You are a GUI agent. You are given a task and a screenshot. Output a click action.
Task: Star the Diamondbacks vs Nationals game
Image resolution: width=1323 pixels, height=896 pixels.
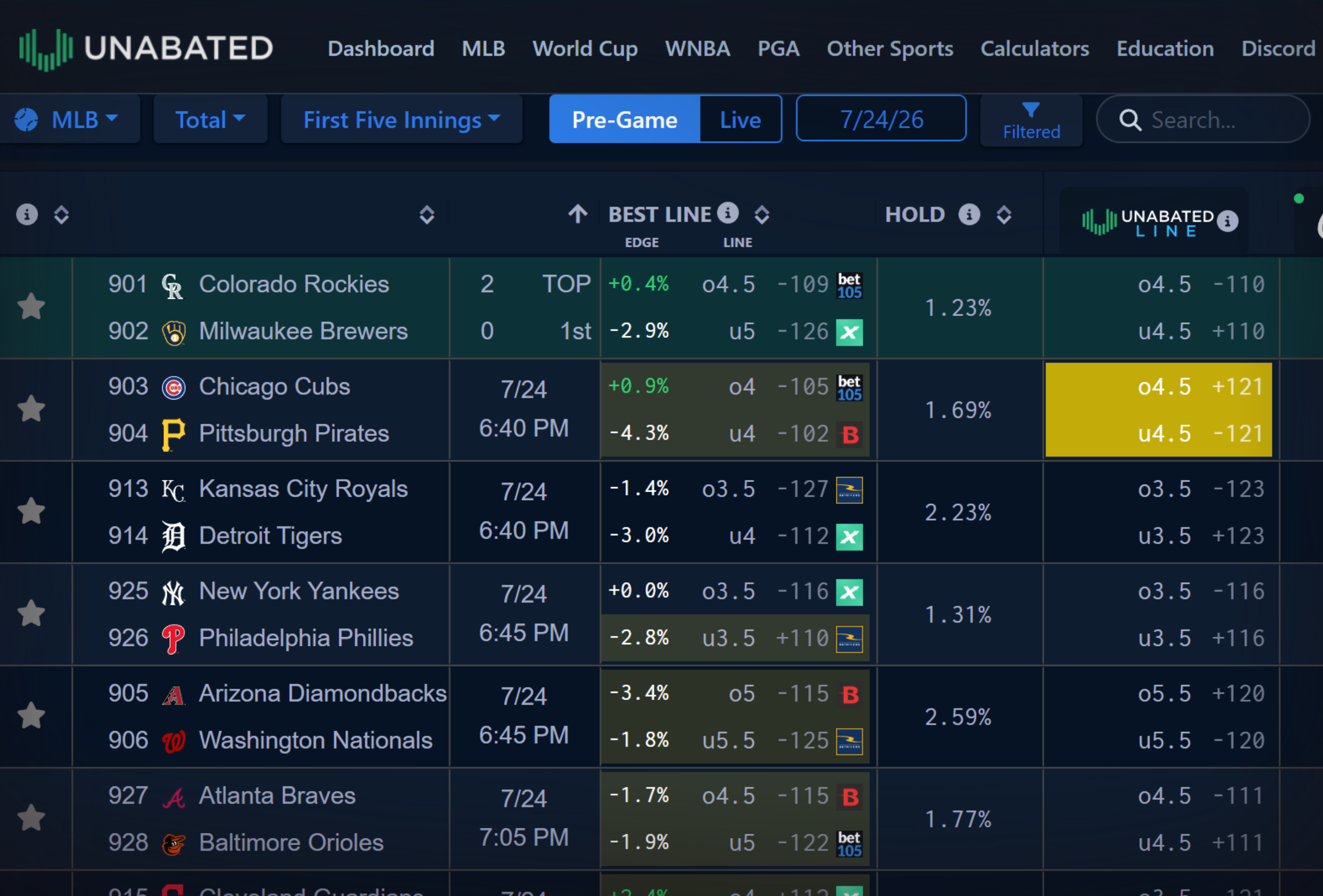coord(32,716)
